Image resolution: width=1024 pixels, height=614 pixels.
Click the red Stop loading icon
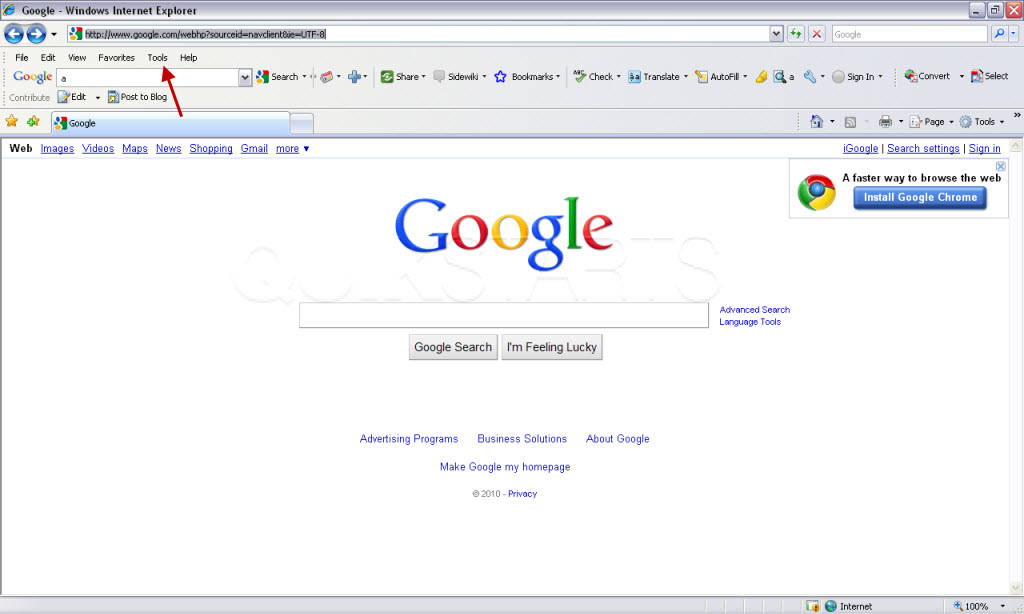[x=816, y=34]
